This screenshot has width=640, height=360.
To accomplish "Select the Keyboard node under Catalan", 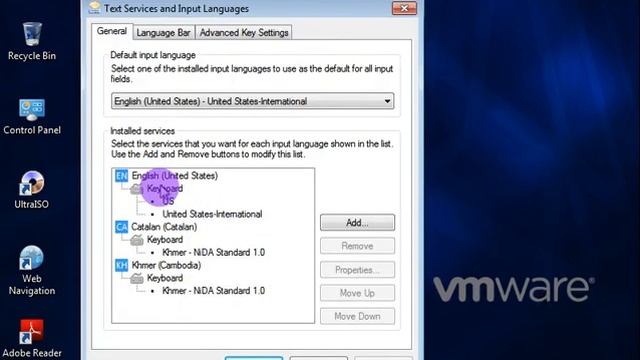I will click(x=165, y=240).
